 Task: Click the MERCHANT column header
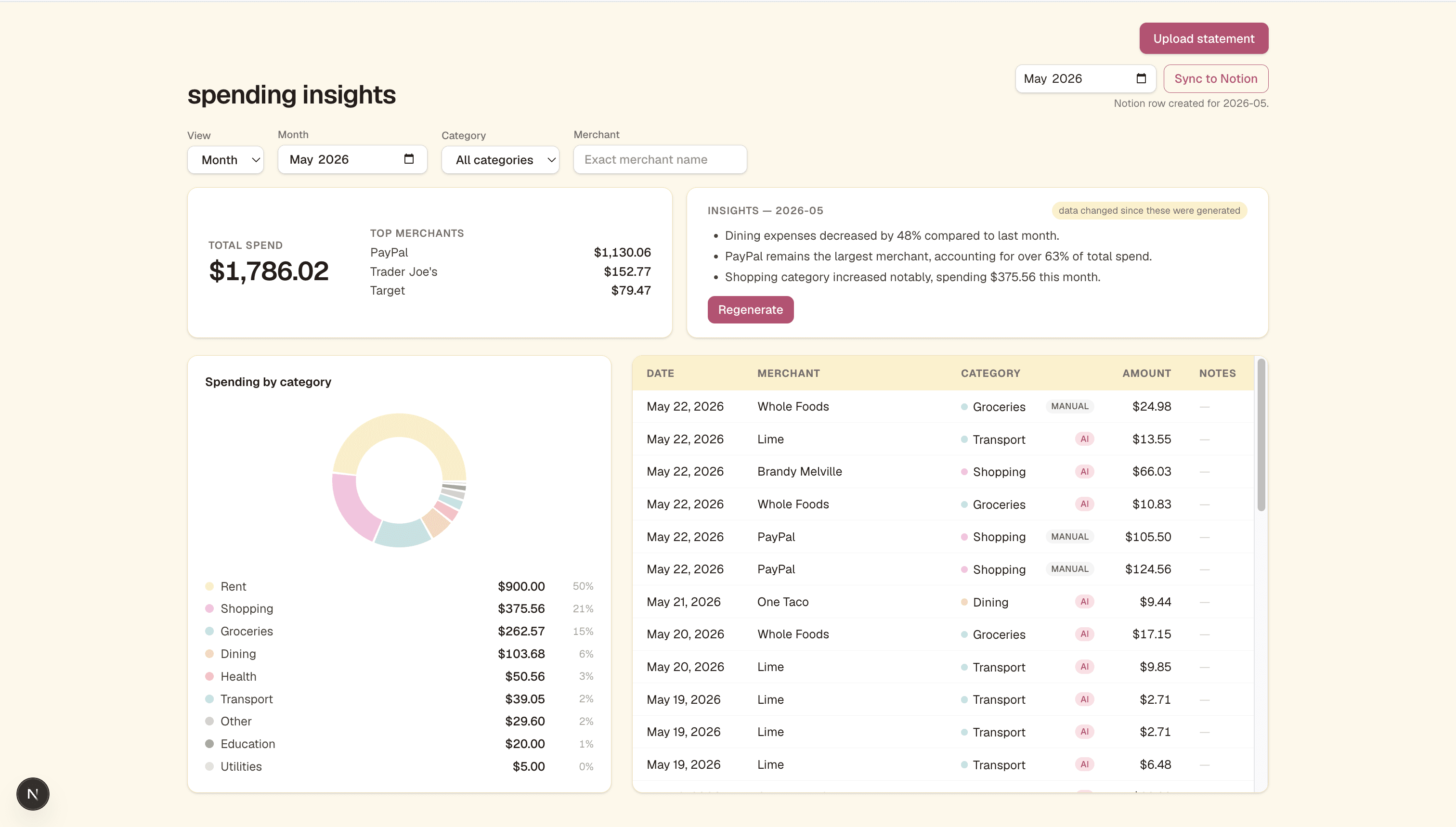click(788, 373)
